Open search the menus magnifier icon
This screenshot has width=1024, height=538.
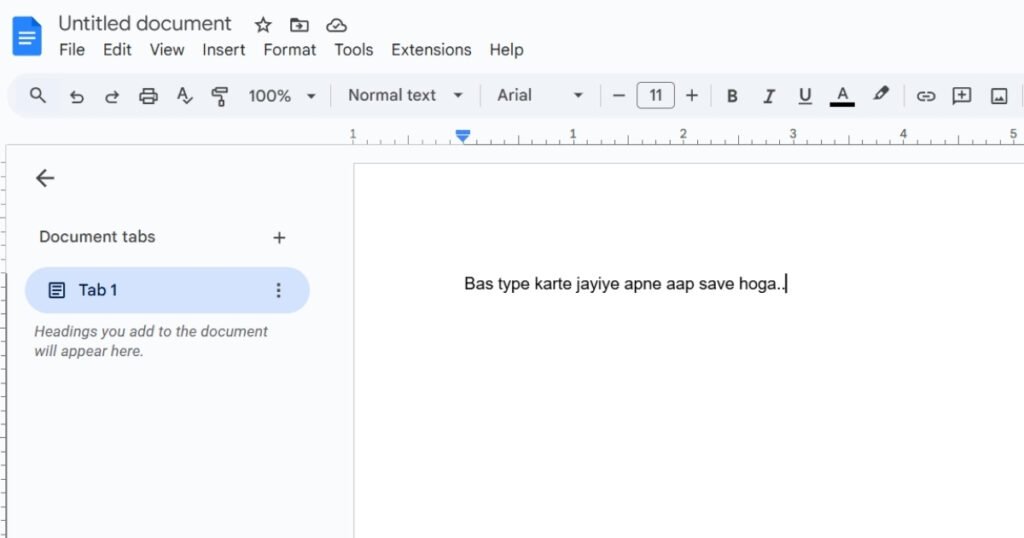[38, 95]
